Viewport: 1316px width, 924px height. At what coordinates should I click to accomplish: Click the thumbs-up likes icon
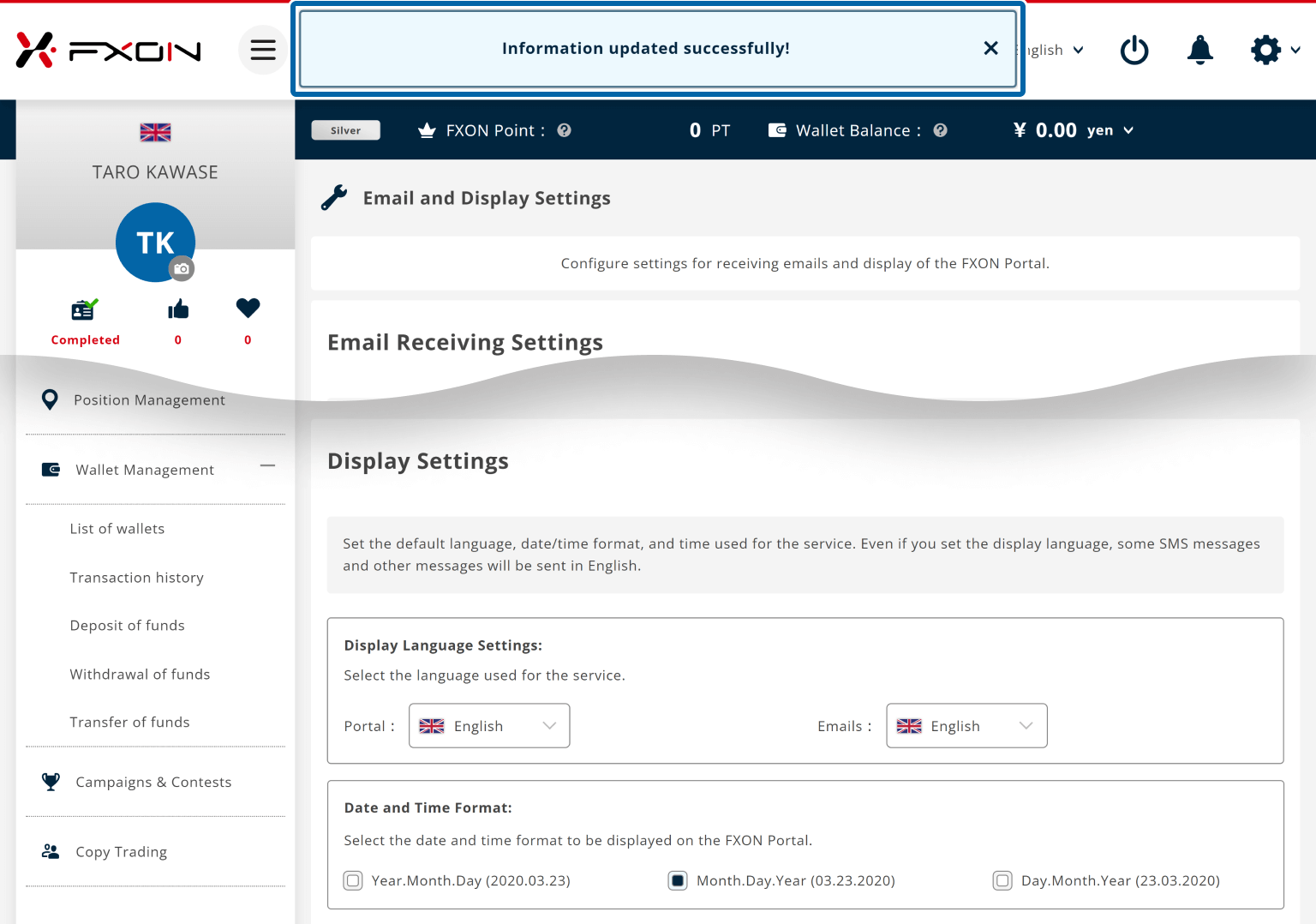point(178,309)
